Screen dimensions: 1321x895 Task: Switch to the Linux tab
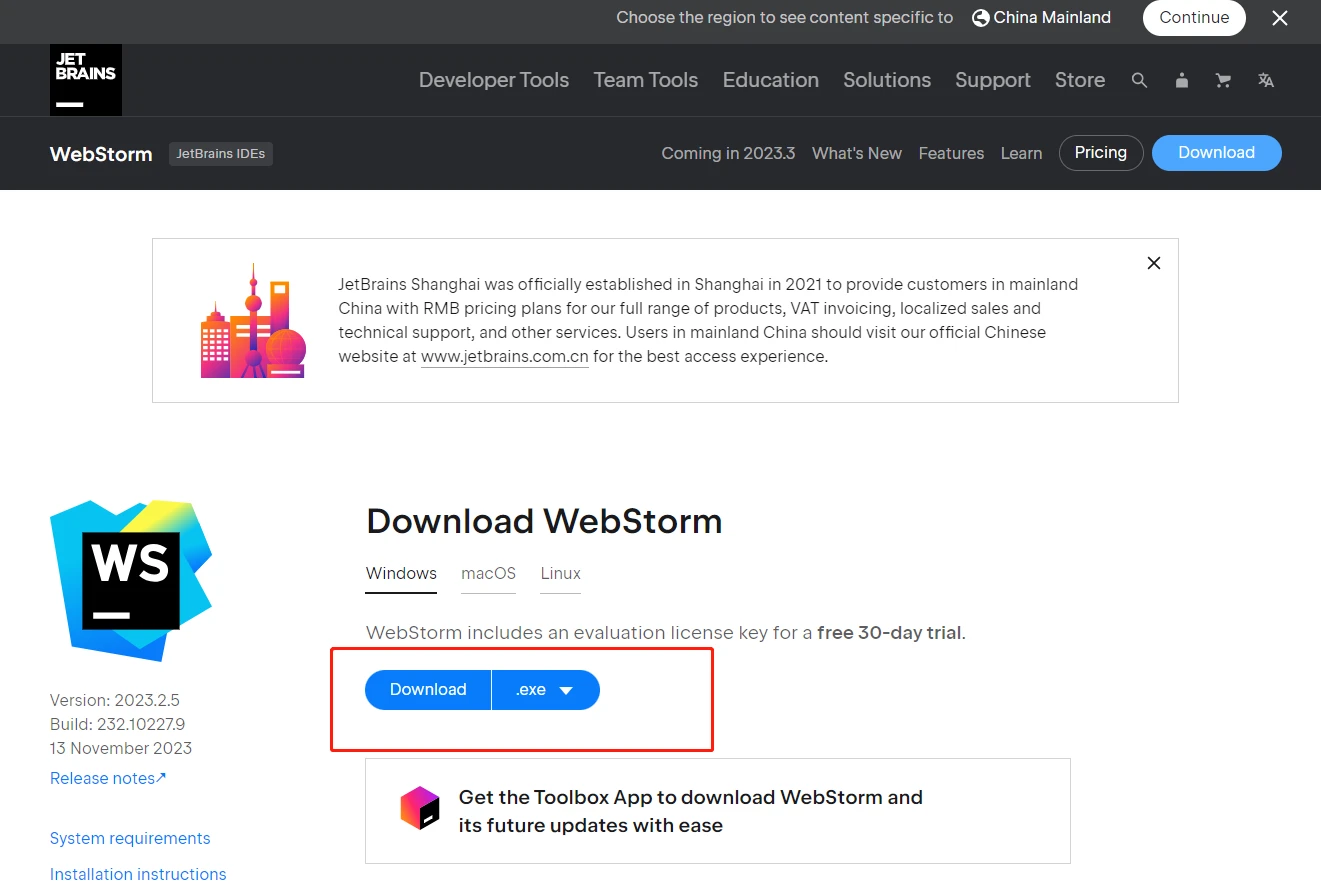561,574
